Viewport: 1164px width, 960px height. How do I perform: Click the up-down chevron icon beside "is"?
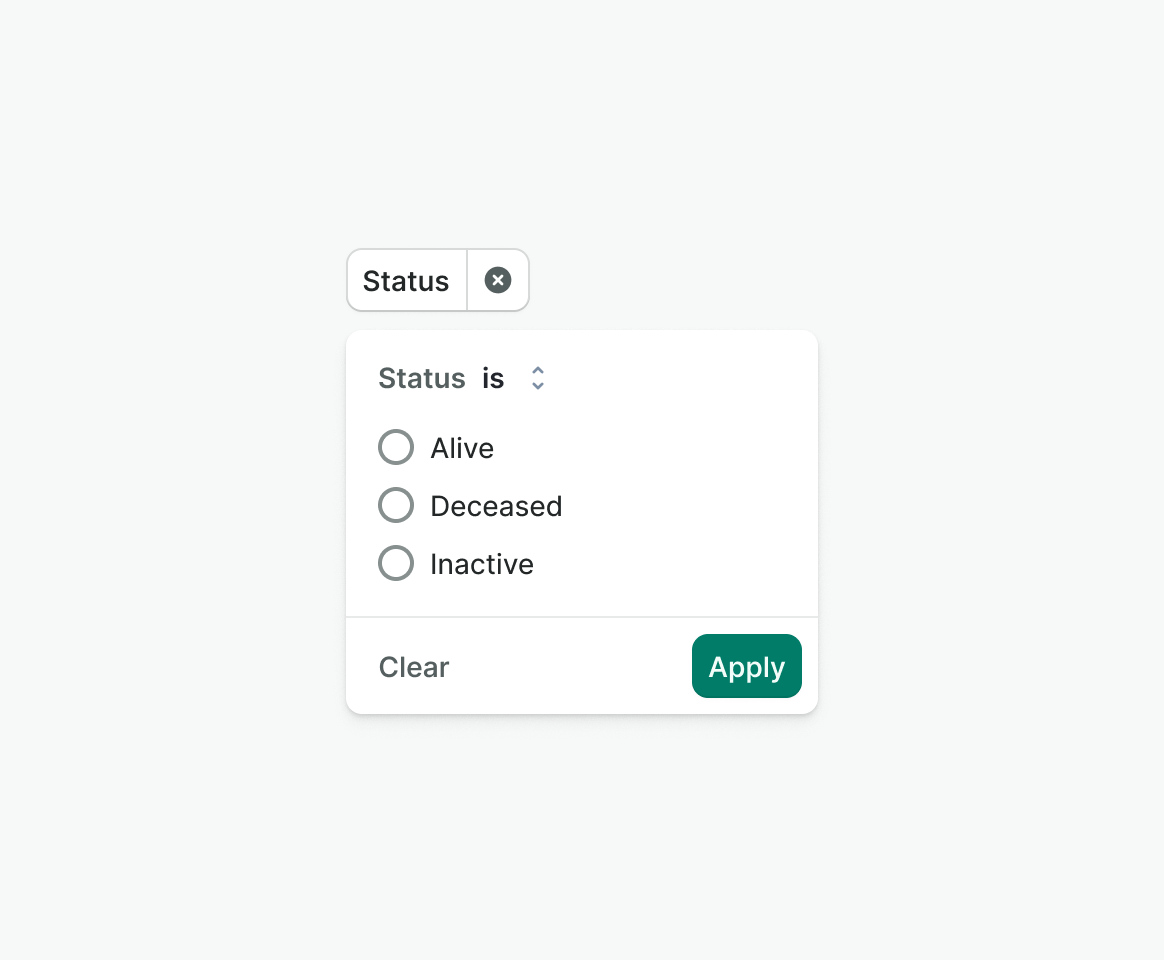[x=538, y=378]
